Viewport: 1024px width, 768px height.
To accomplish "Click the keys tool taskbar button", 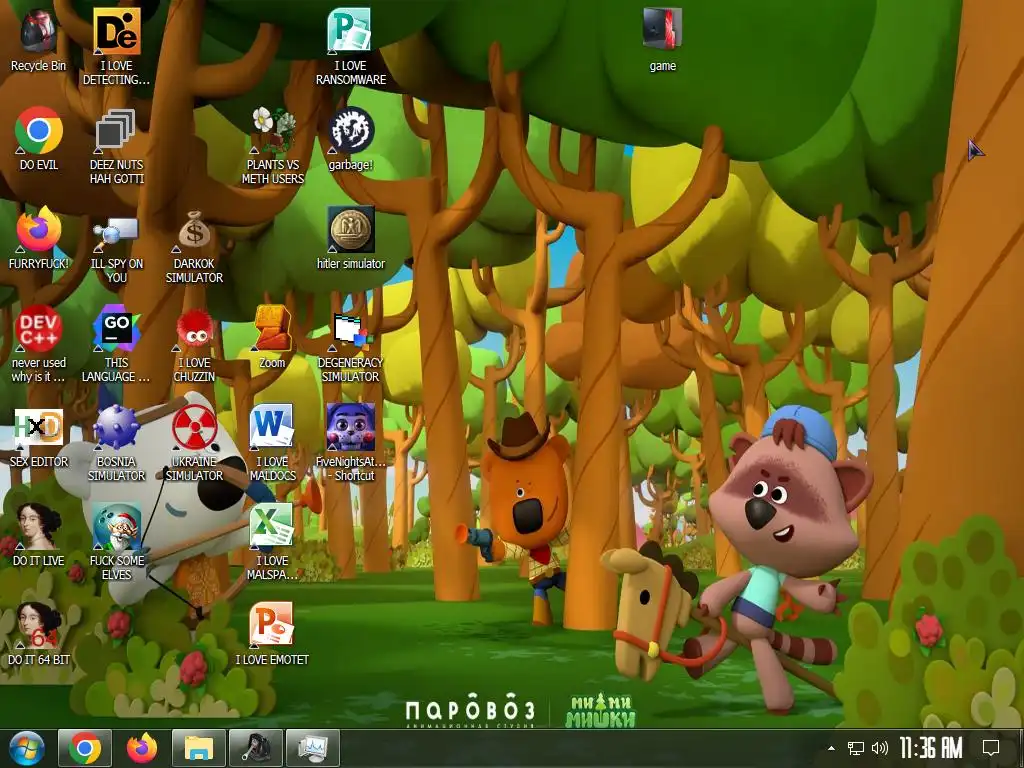I will tap(256, 748).
